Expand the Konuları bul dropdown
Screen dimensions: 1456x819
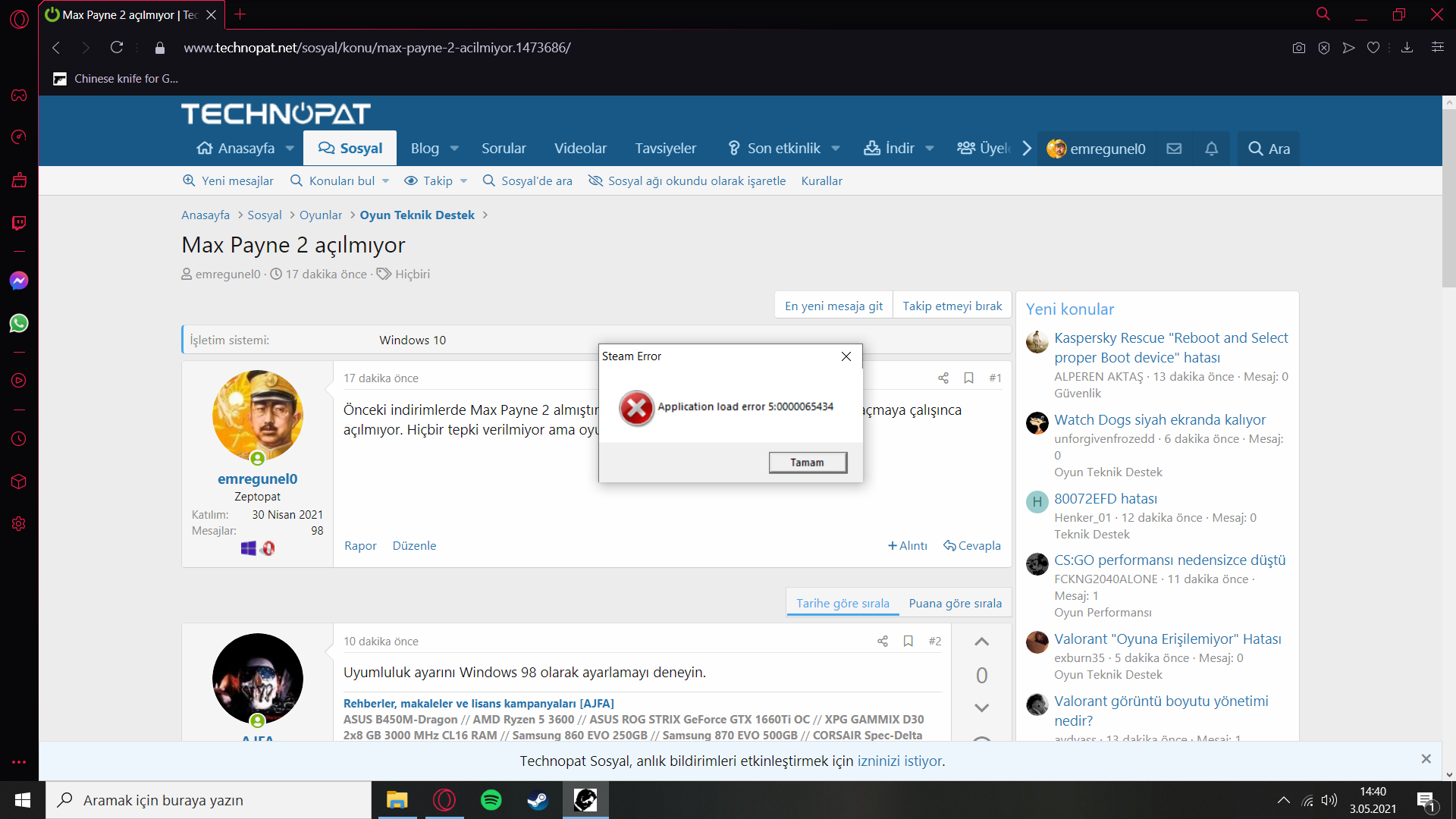point(386,180)
